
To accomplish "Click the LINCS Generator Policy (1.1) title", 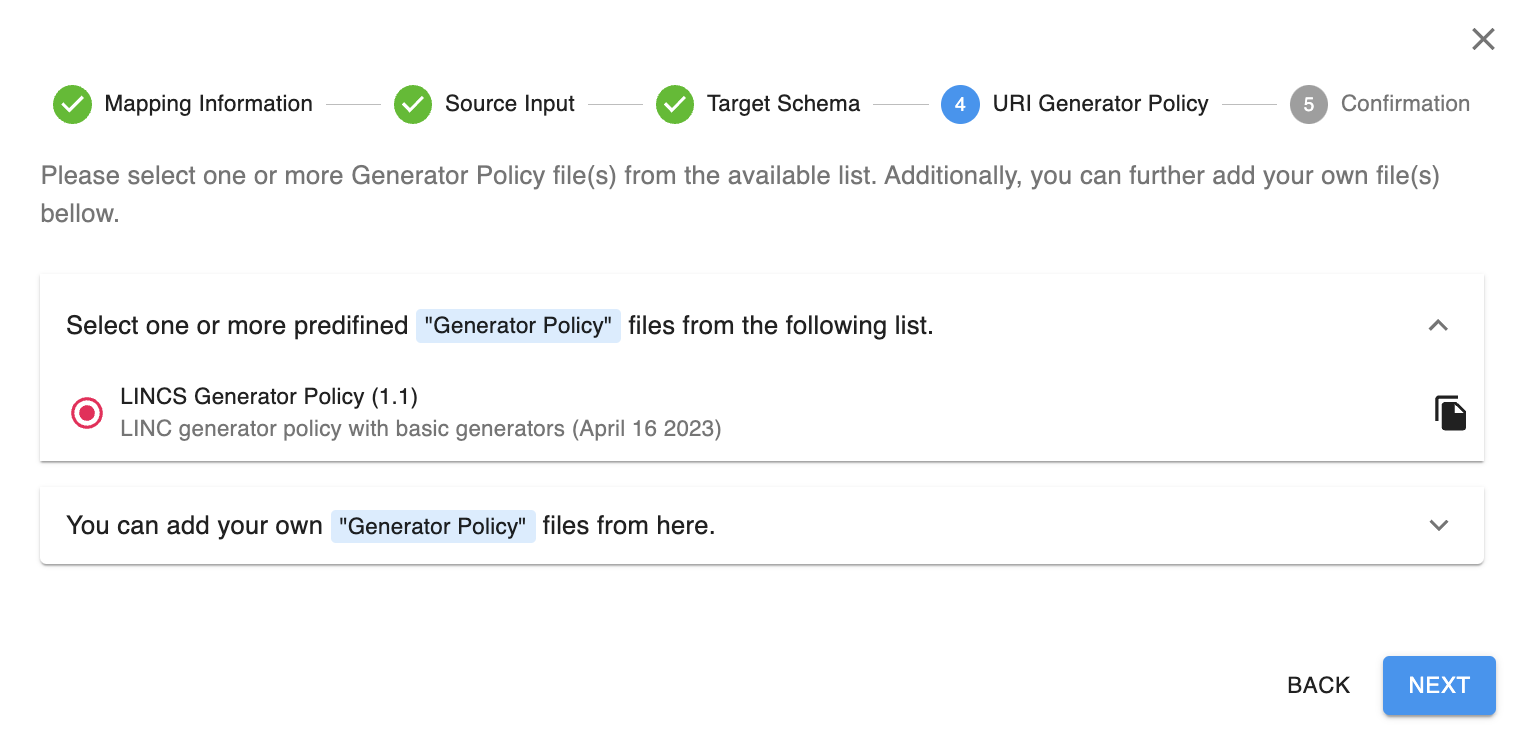I will (x=268, y=397).
